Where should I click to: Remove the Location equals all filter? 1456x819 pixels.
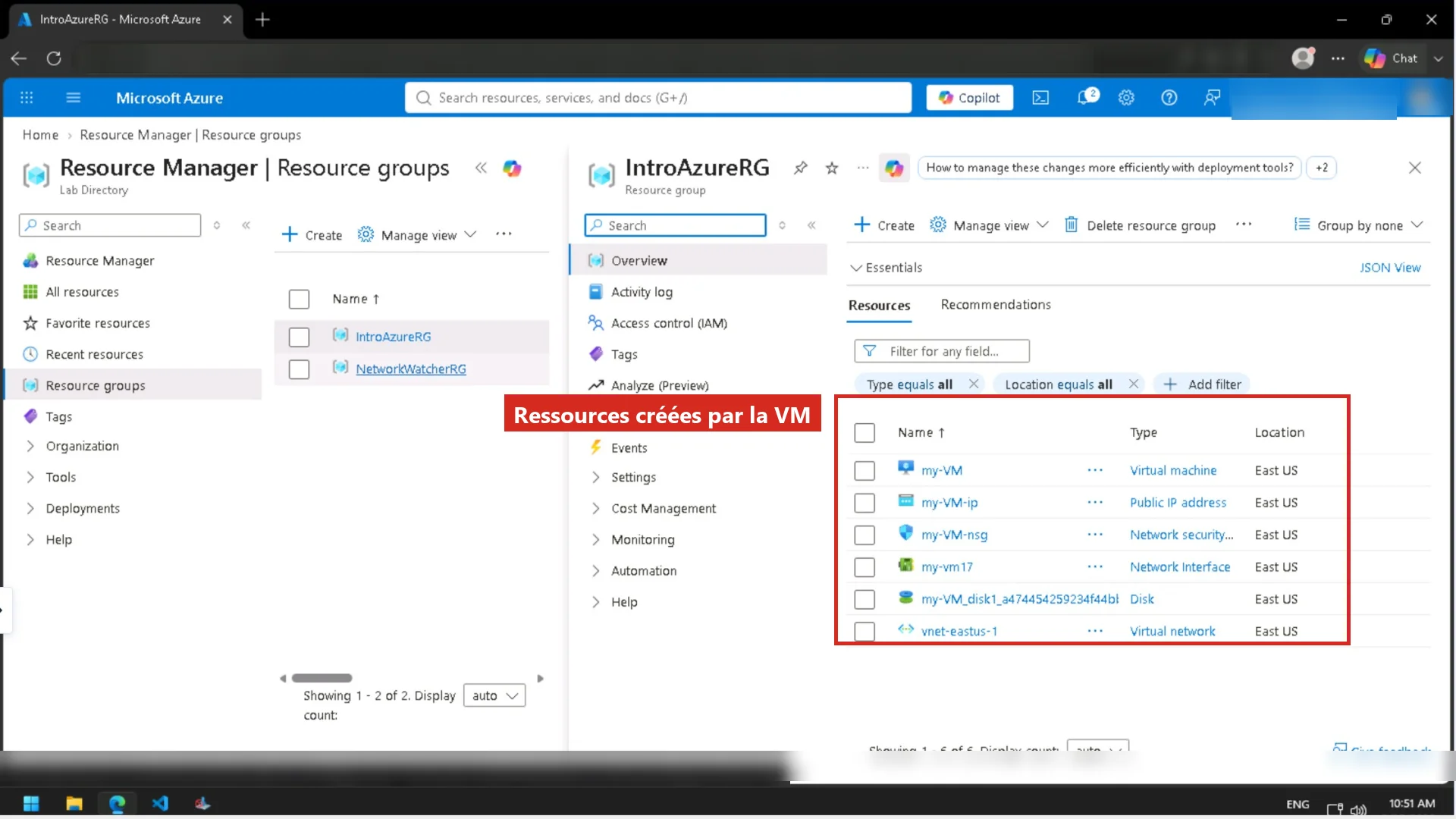tap(1134, 384)
